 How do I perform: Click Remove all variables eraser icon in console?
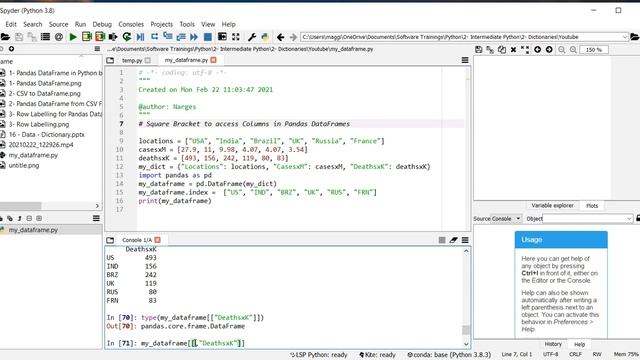click(453, 240)
